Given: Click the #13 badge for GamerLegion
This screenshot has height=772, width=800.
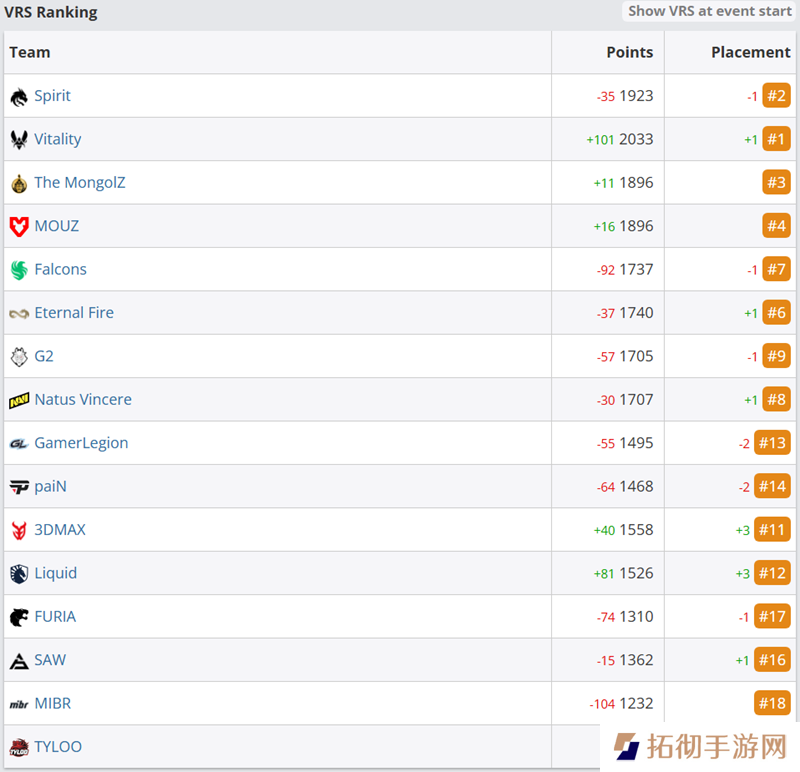Looking at the screenshot, I should (772, 443).
